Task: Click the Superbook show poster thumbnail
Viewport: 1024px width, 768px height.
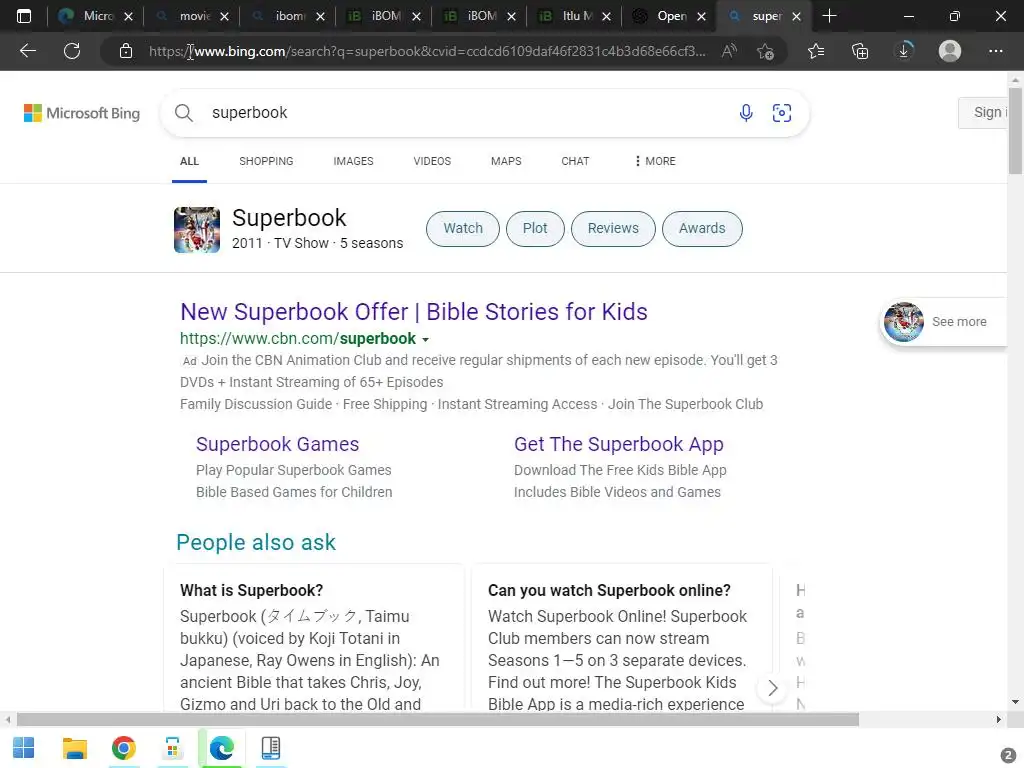Action: 197,230
